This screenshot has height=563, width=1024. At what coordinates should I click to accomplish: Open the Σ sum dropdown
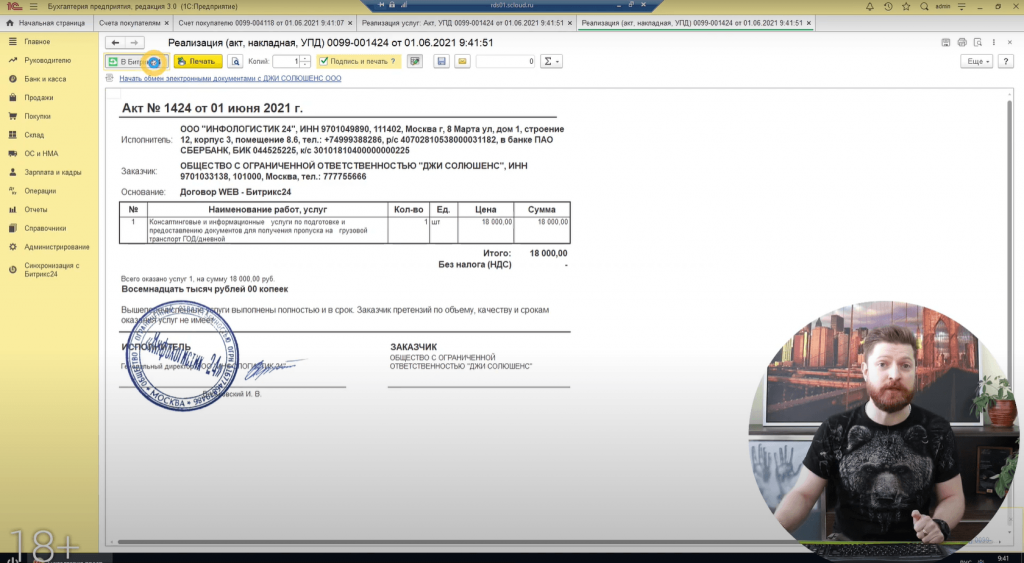(x=551, y=61)
